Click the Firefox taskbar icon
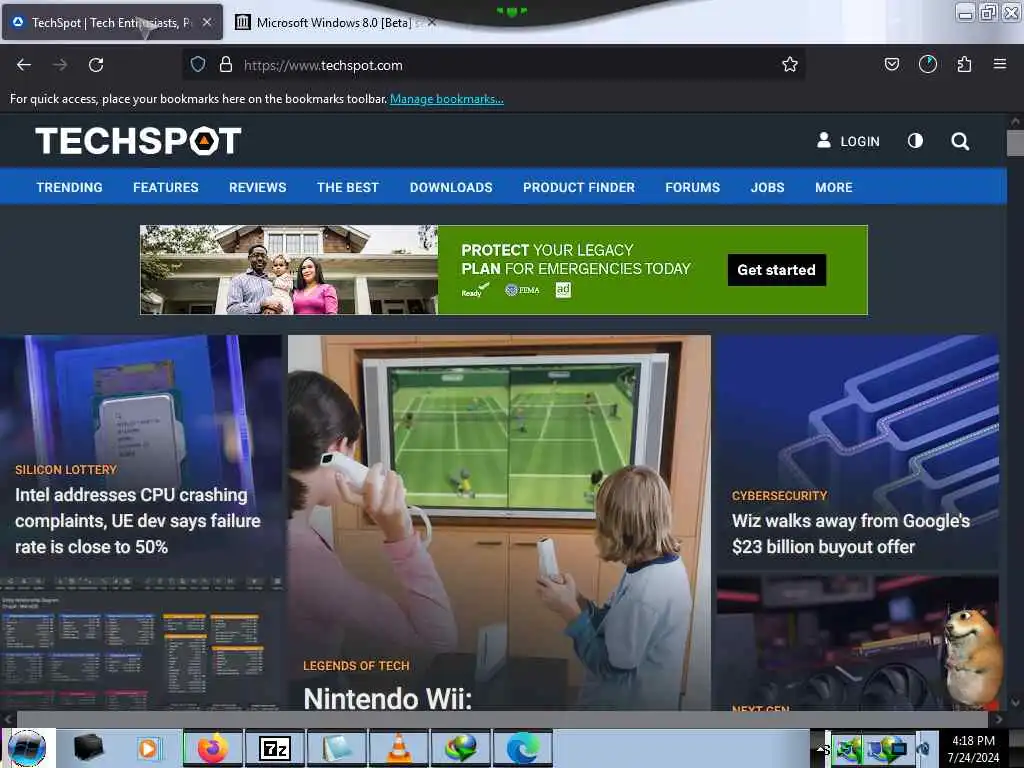This screenshot has width=1024, height=768. 213,748
